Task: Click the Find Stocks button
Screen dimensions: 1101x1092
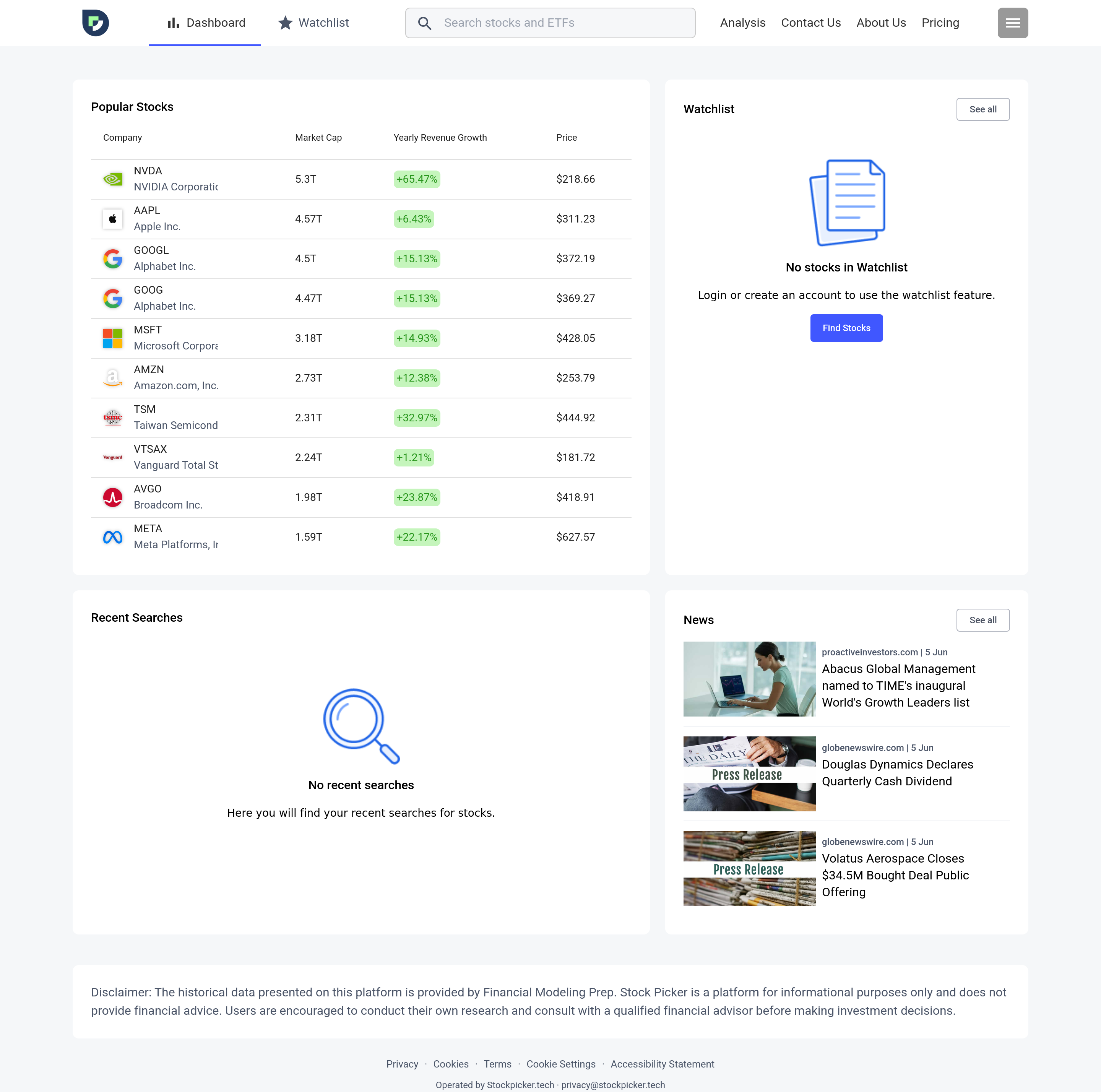Action: point(846,328)
